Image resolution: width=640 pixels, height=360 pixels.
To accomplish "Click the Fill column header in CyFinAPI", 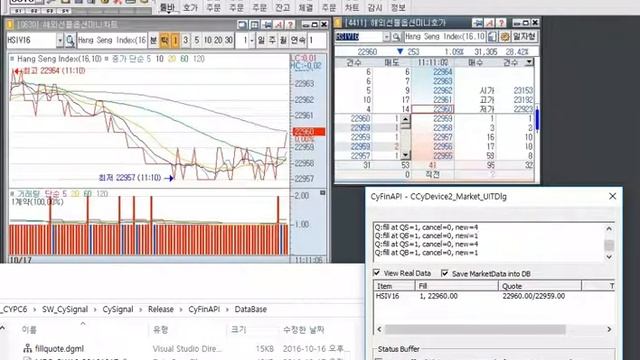I will [x=456, y=286].
